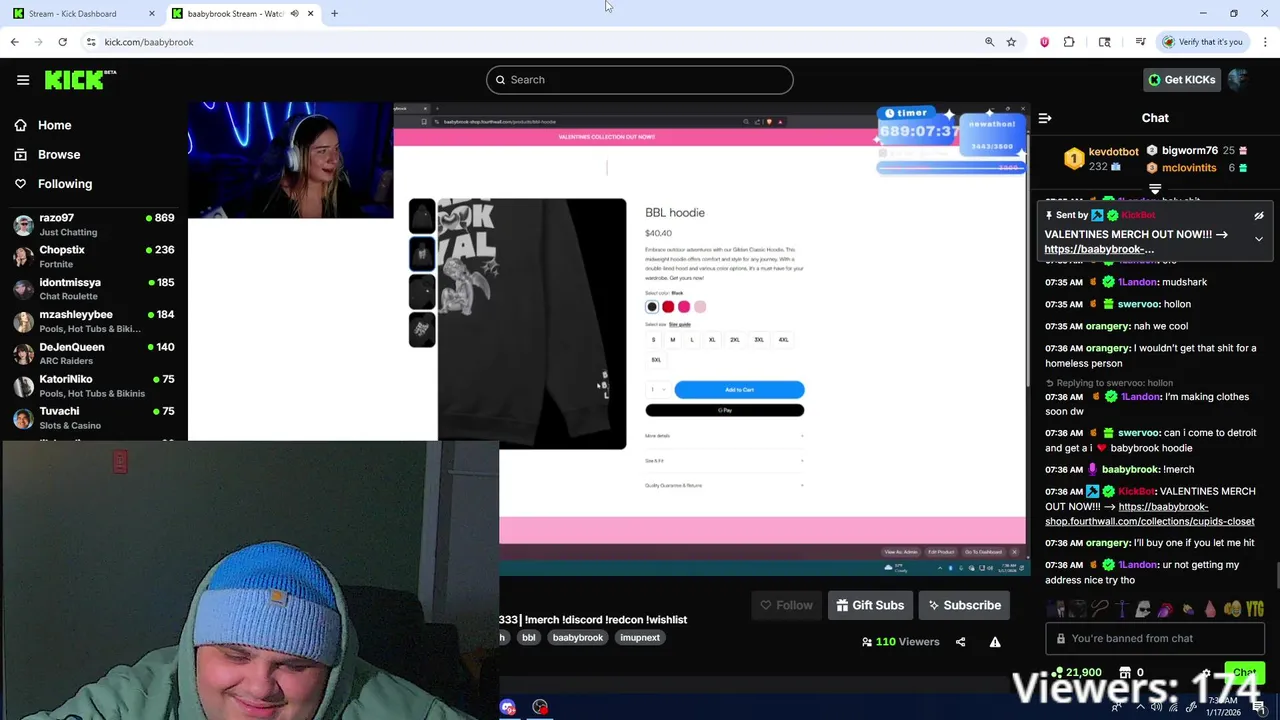Click the Follow button

pyautogui.click(x=786, y=605)
